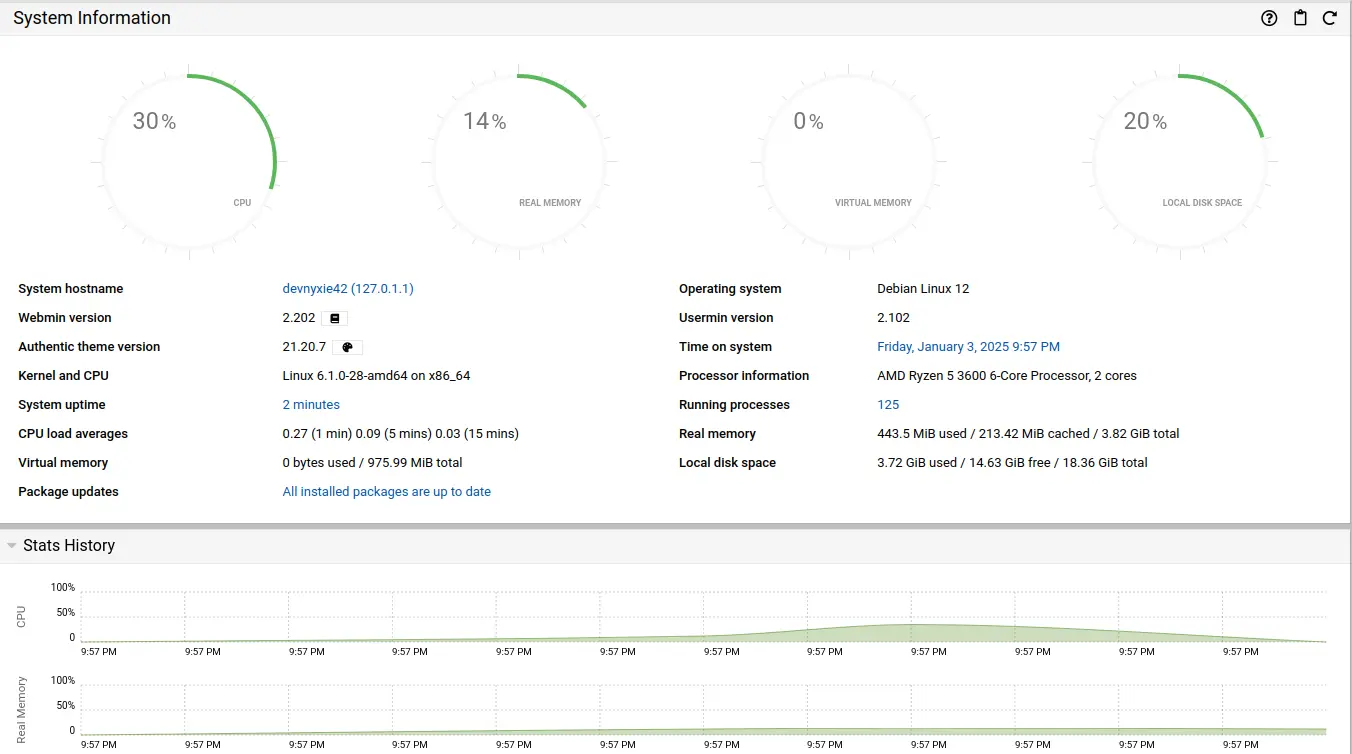
Task: Click the CPU 30% usage gauge
Action: pyautogui.click(x=188, y=161)
